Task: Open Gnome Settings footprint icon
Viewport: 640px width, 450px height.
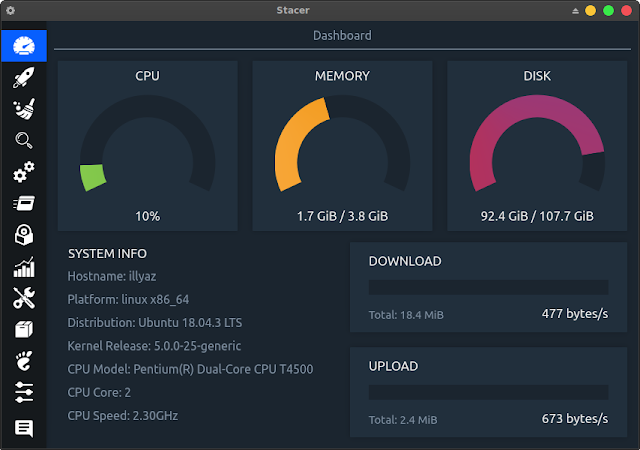Action: tap(24, 361)
